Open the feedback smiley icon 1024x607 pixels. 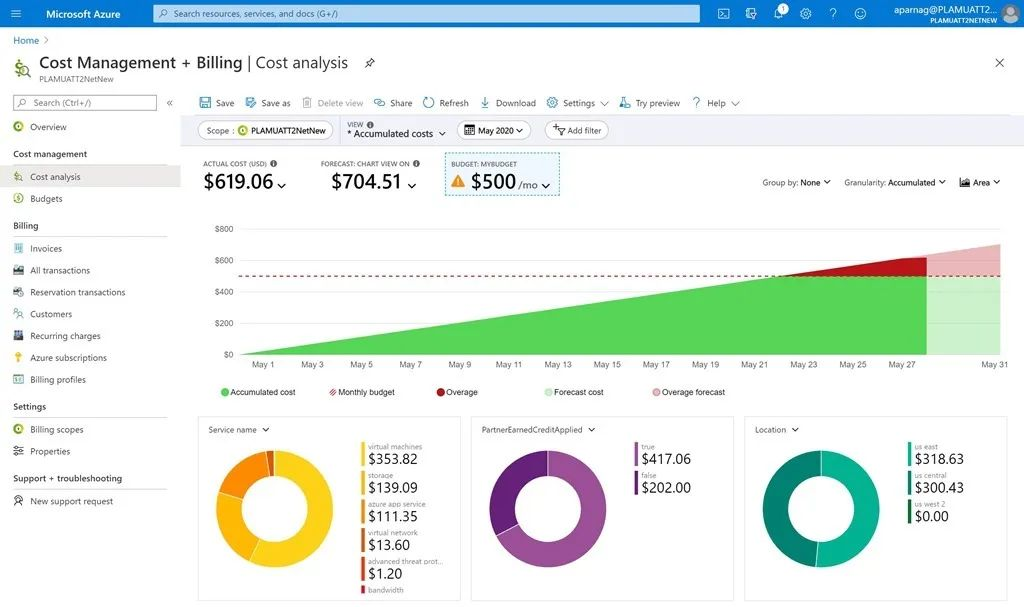(861, 13)
